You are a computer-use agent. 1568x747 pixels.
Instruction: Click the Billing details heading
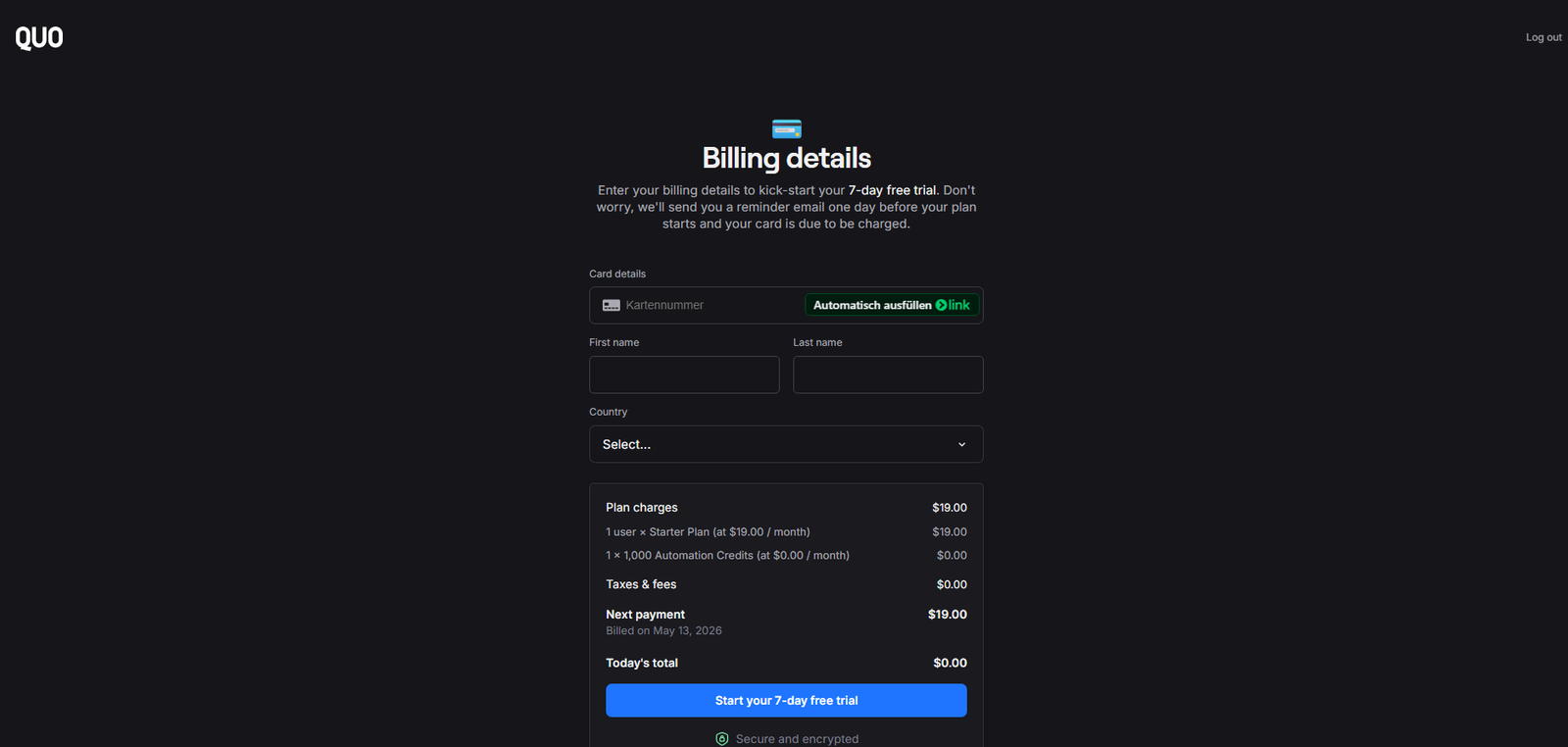click(x=786, y=158)
